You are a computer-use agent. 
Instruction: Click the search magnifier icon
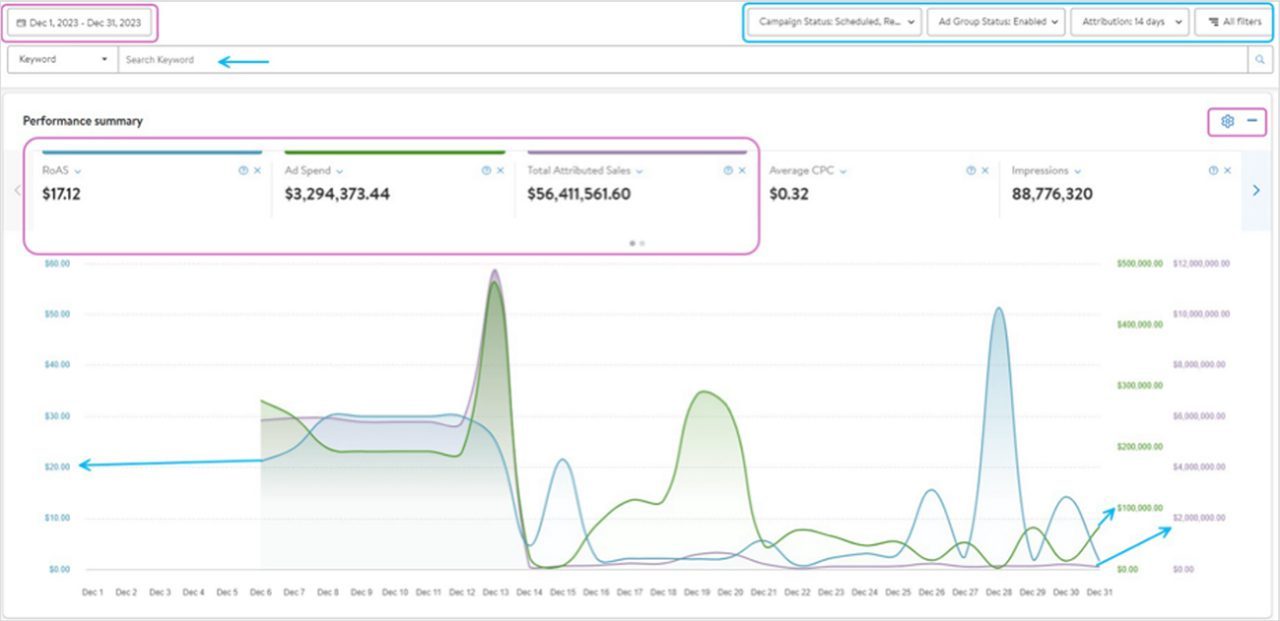point(1260,59)
